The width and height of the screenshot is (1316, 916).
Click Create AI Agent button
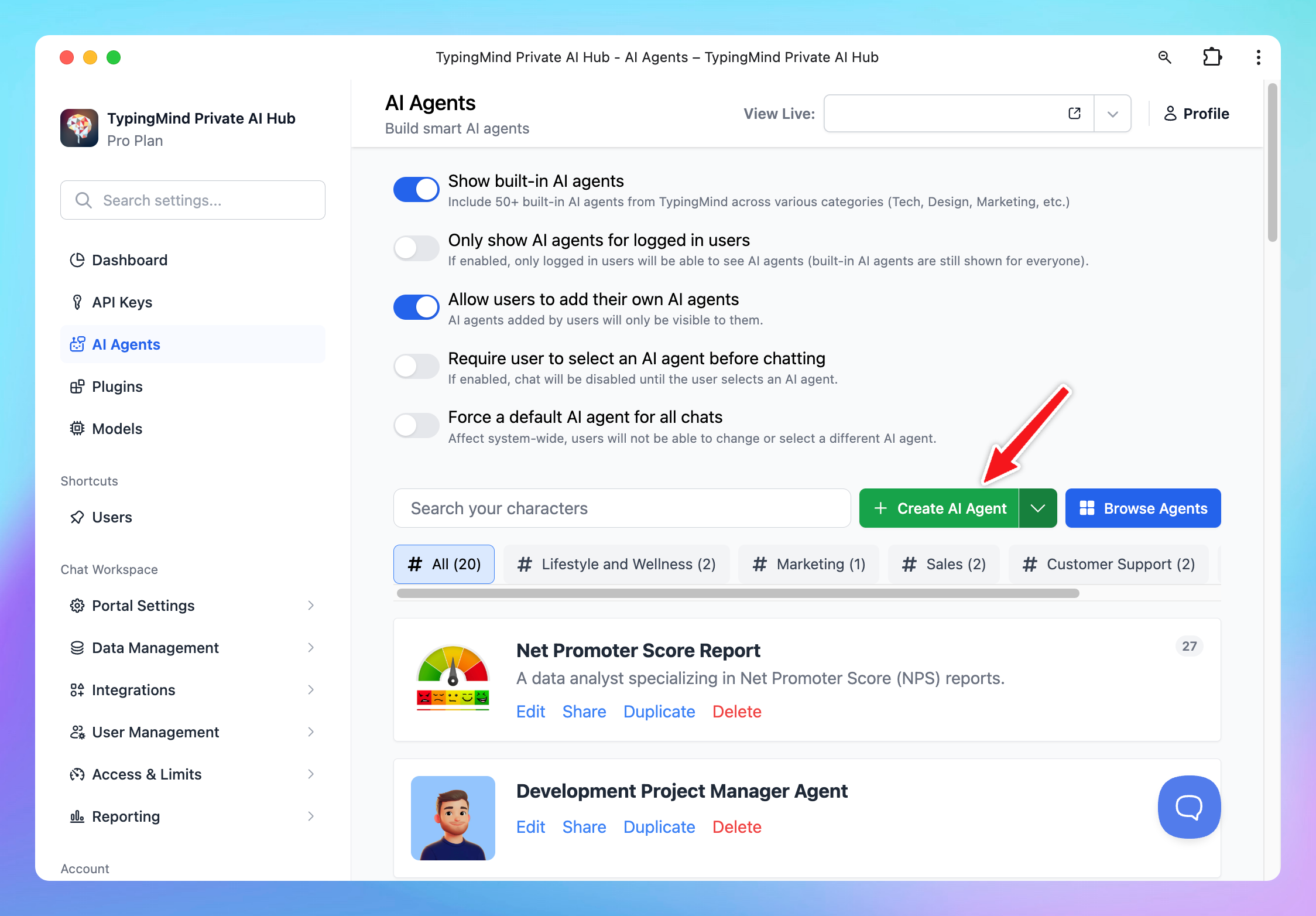tap(939, 508)
